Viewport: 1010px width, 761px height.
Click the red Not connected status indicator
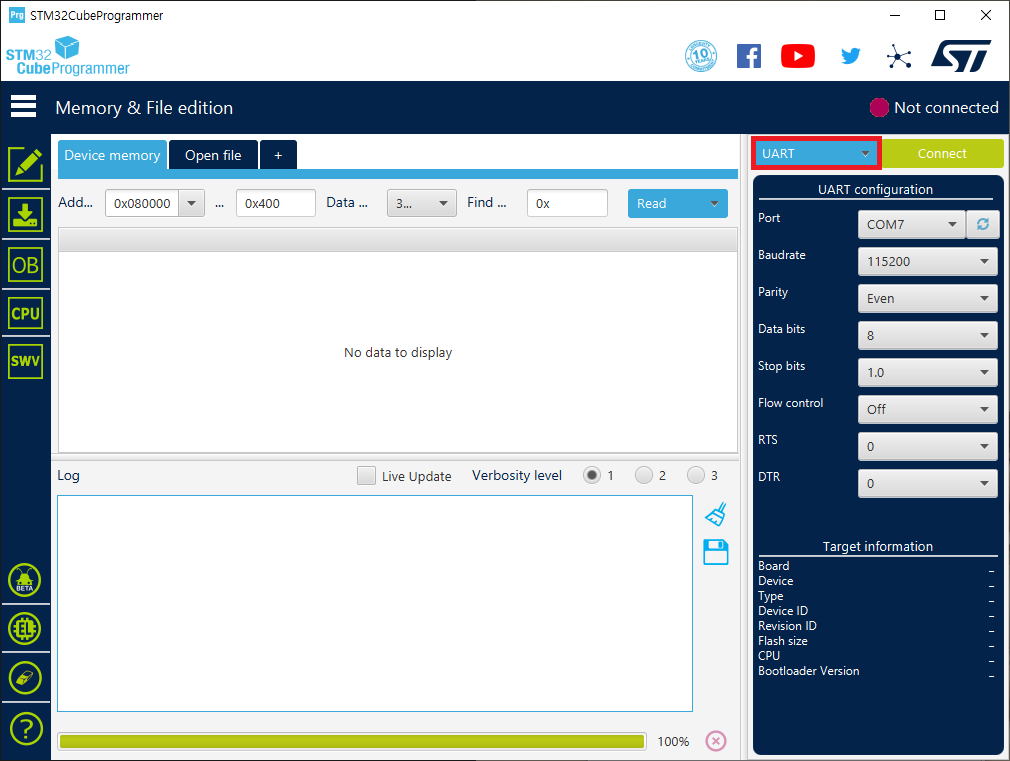point(879,108)
